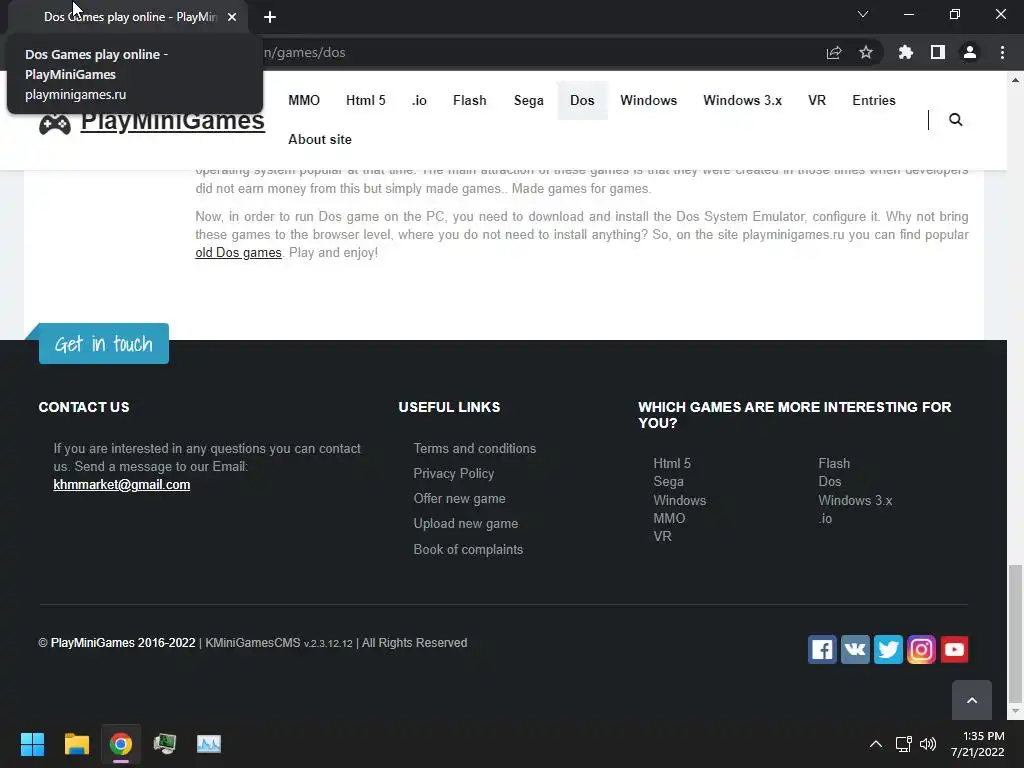
Task: Open the Upload new game link
Action: click(x=466, y=524)
